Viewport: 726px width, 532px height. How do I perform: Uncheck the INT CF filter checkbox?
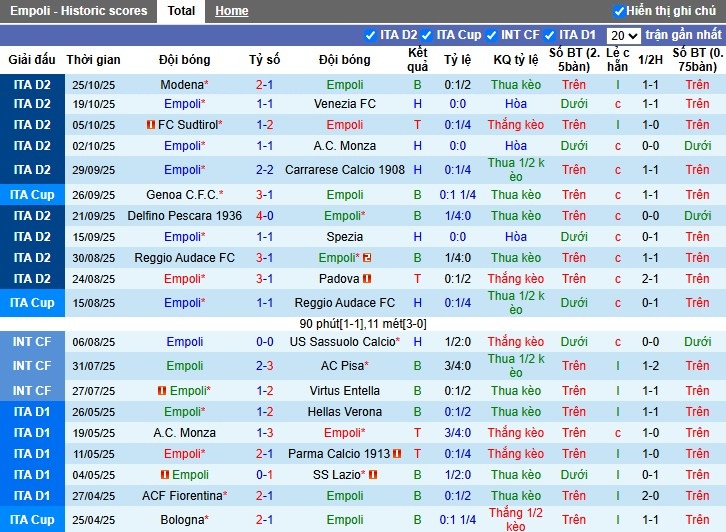491,35
